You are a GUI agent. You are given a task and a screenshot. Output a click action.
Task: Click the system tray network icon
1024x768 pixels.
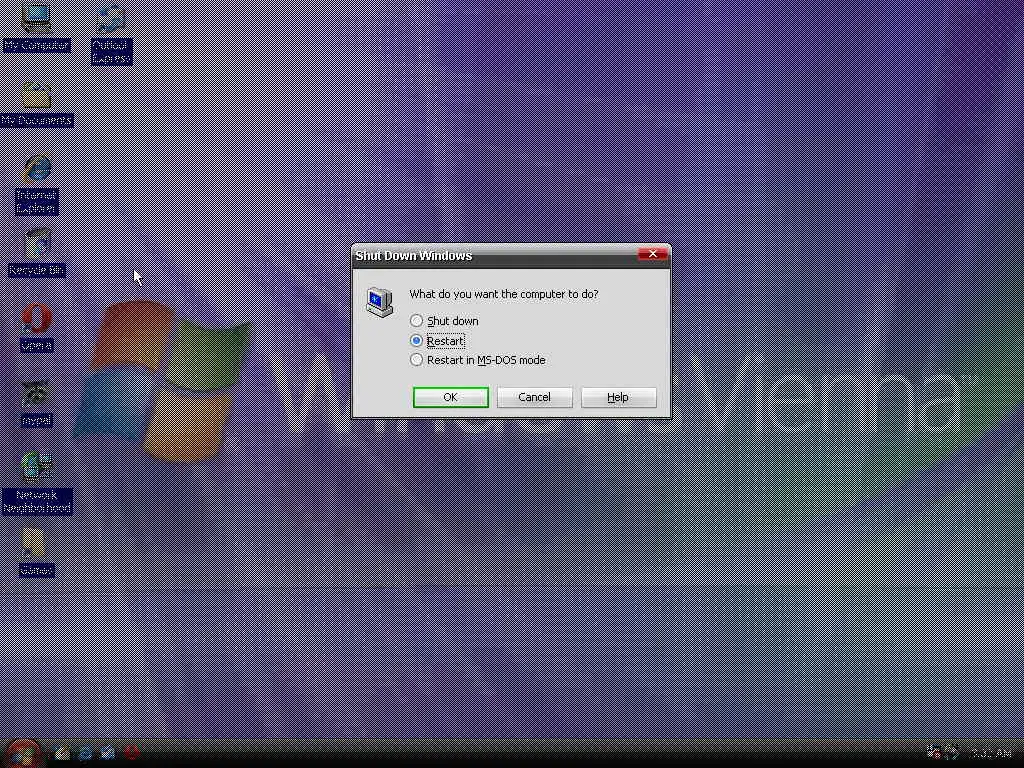(935, 753)
